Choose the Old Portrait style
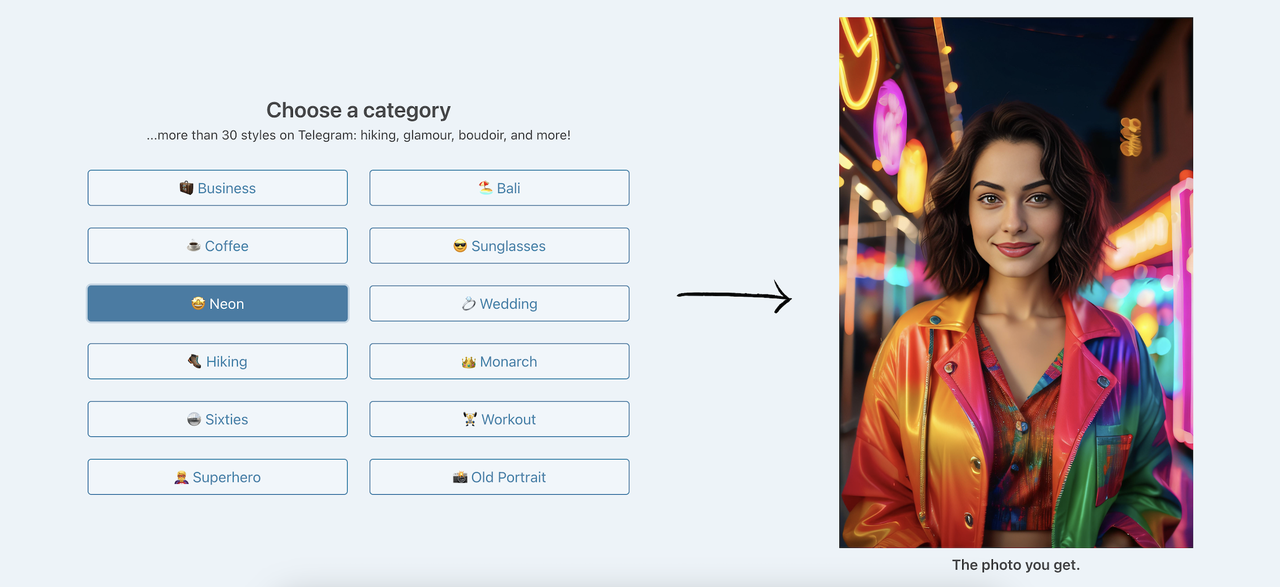 point(499,477)
